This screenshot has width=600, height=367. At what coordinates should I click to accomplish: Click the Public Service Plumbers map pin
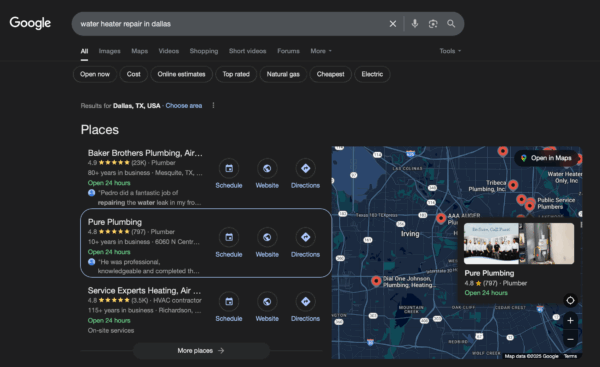[530, 206]
